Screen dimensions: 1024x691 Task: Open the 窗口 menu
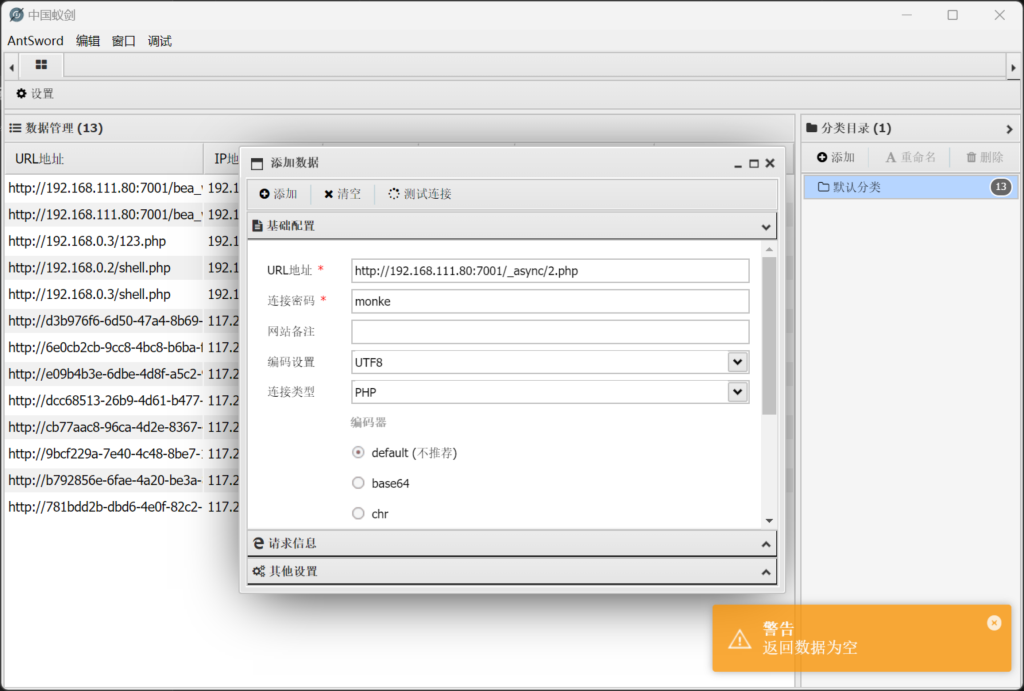pos(123,41)
